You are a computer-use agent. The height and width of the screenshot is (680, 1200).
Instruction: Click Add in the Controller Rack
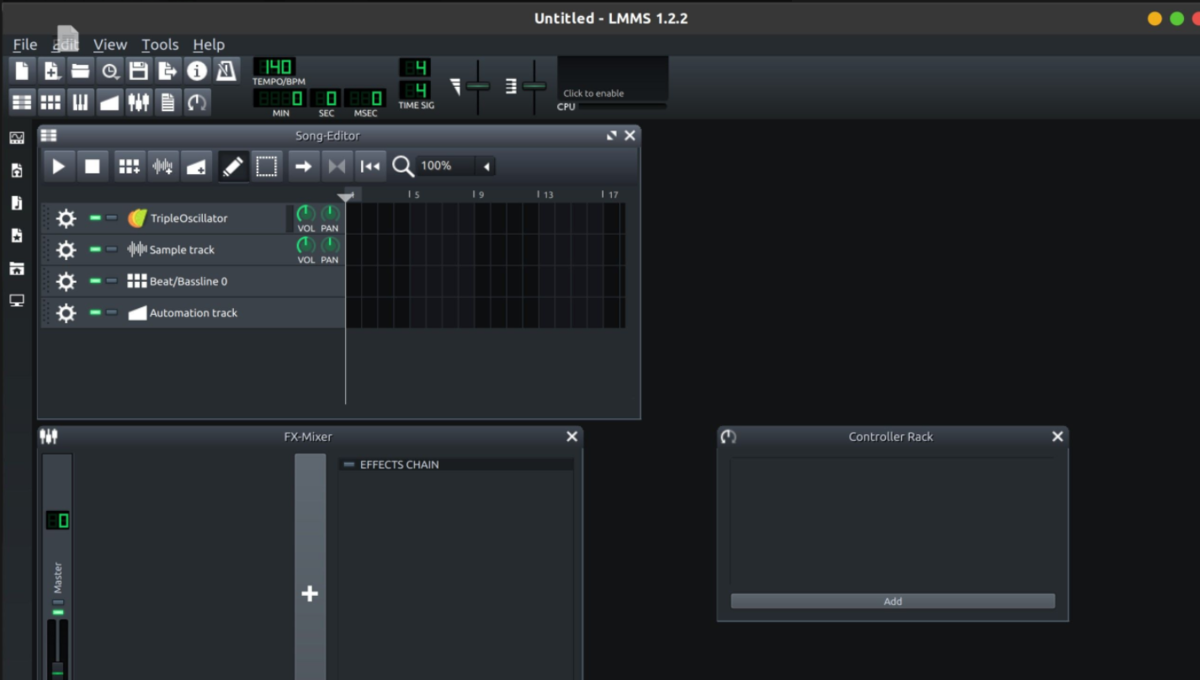pos(892,601)
